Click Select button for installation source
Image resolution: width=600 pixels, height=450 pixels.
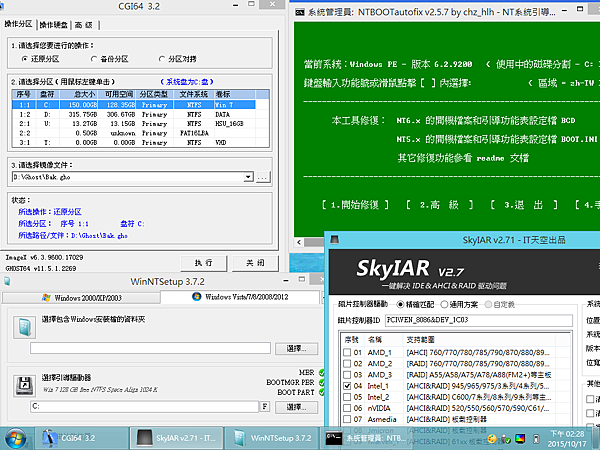tap(297, 348)
